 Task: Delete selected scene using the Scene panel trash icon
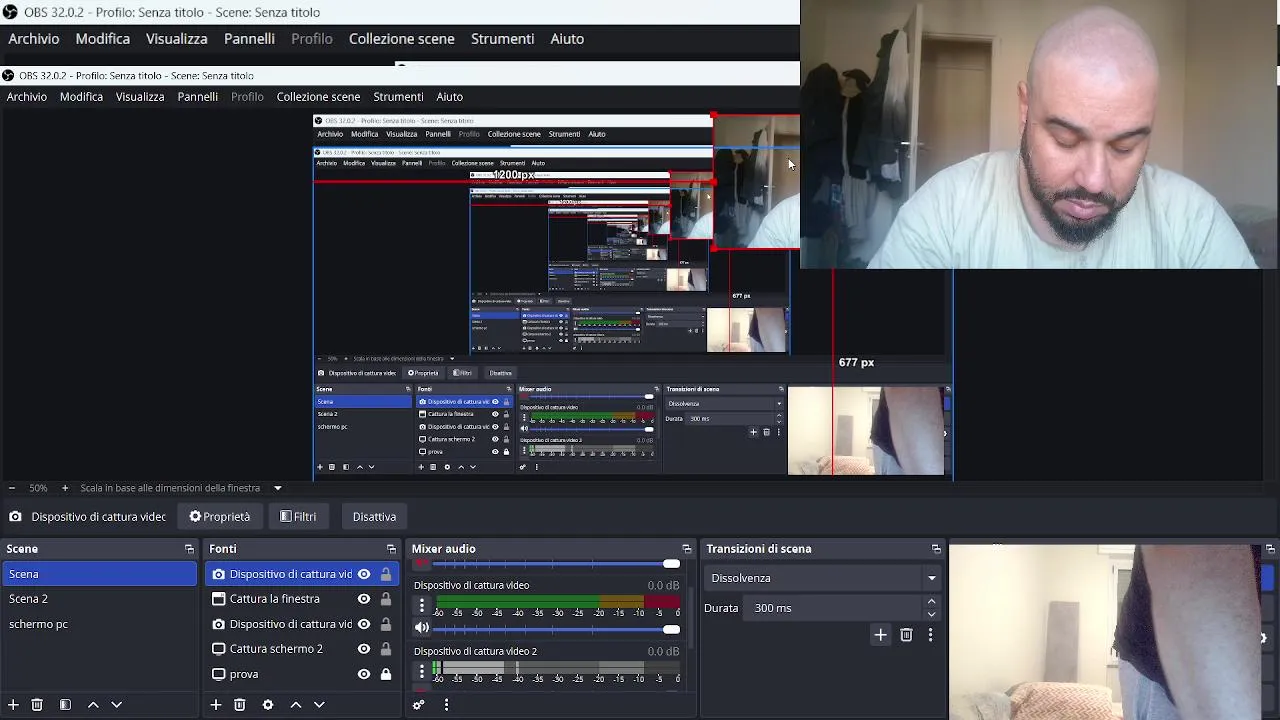pos(37,705)
